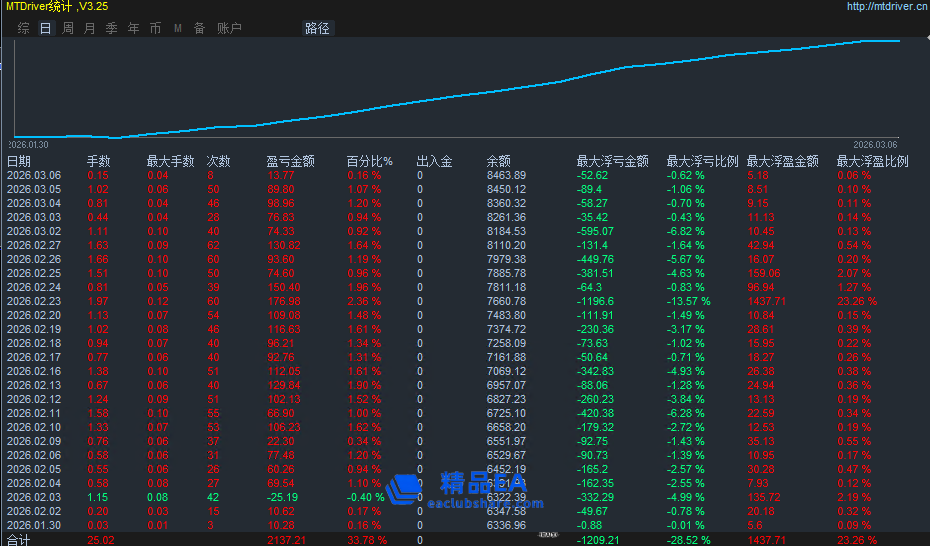Click the 最大浮亏比例 column header
The width and height of the screenshot is (930, 546).
702,161
